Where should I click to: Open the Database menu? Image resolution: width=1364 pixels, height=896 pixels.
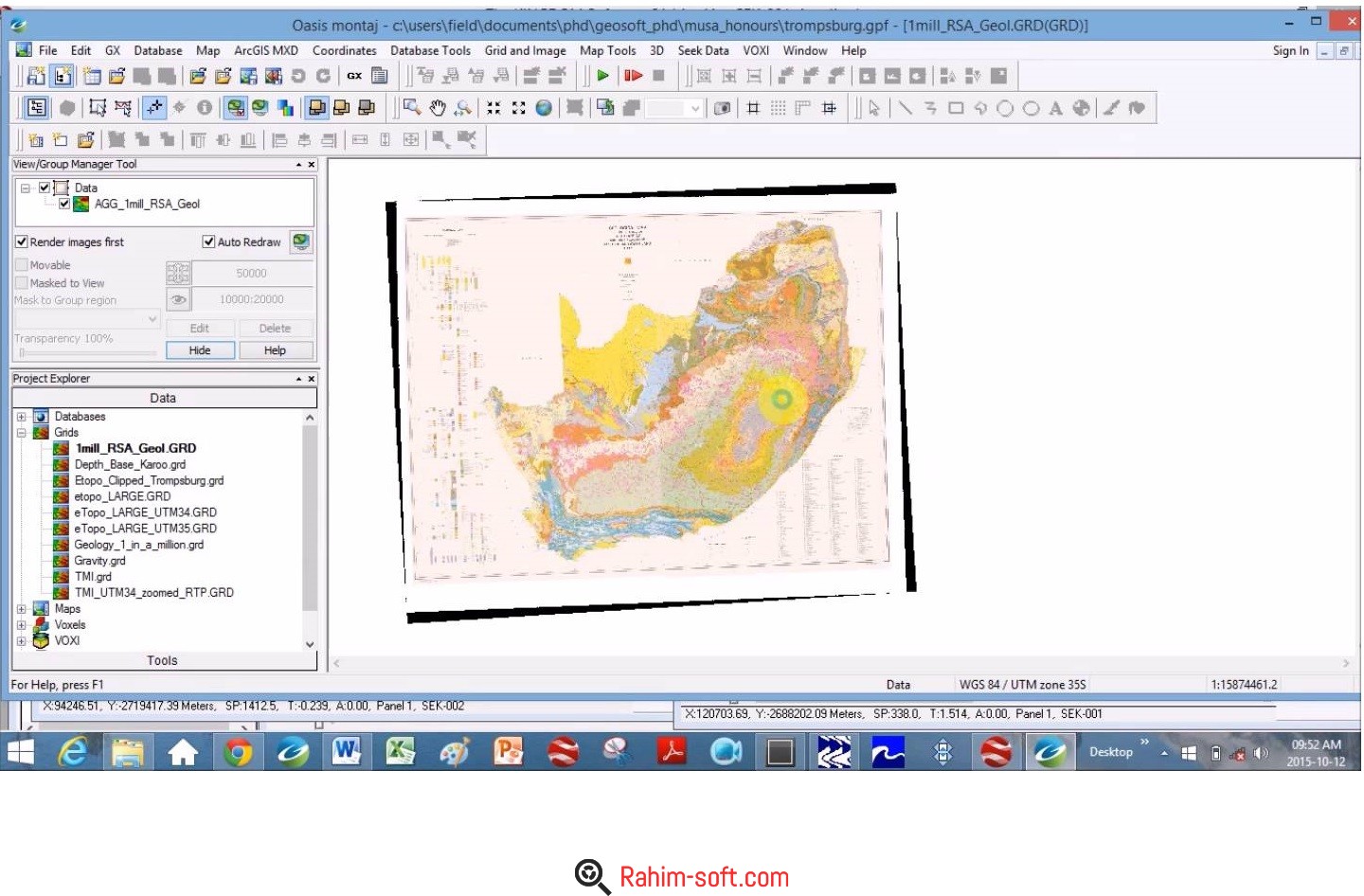(x=158, y=50)
